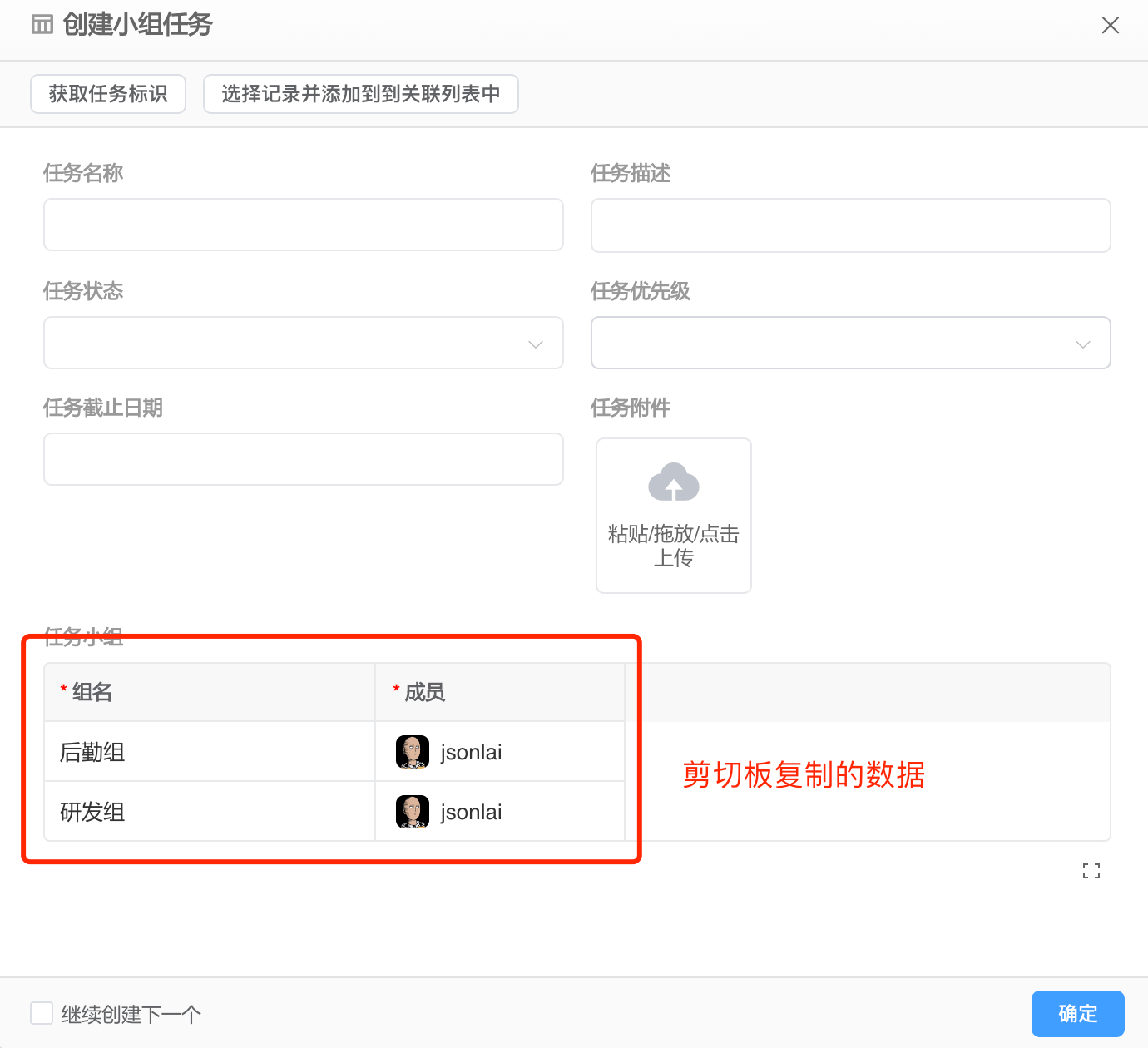This screenshot has width=1148, height=1048.
Task: Click the dialog icon beside 创建小组任务 title
Action: (42, 25)
